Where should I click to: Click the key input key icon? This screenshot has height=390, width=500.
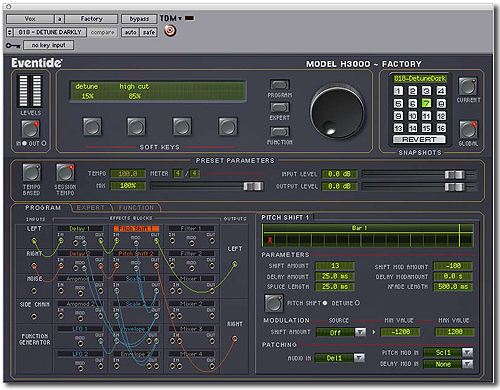click(x=13, y=45)
